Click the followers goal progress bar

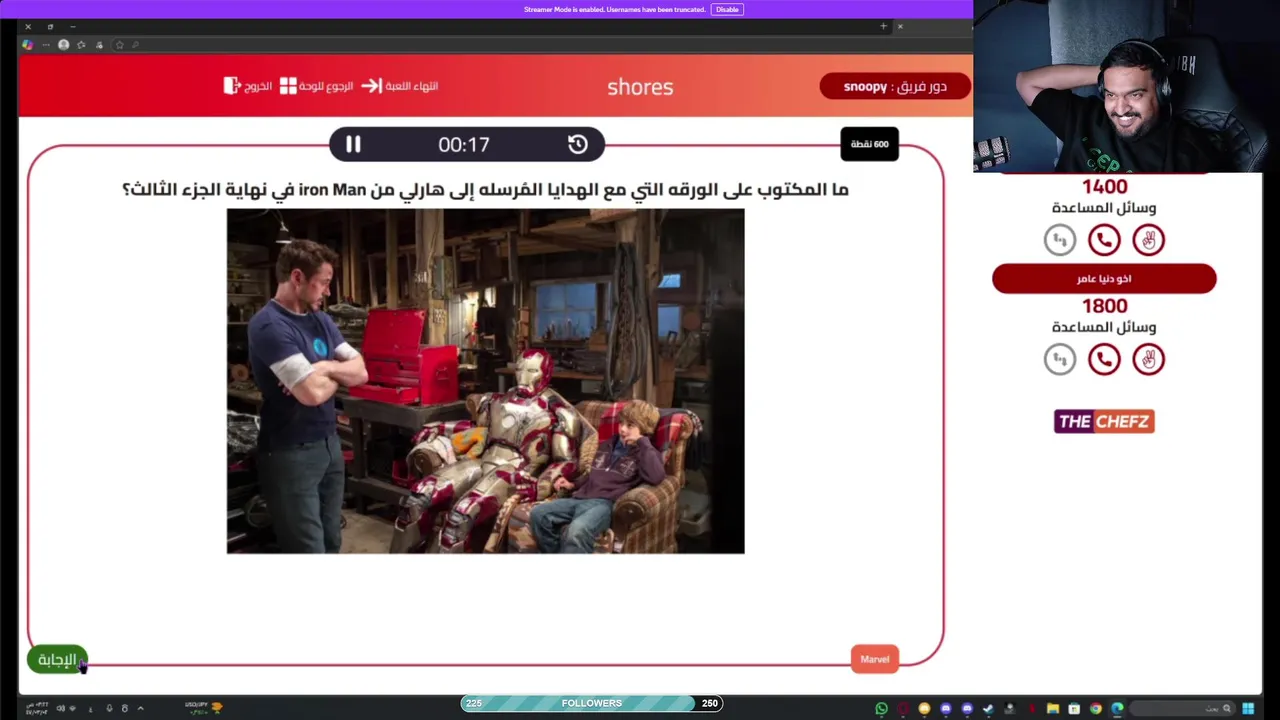[592, 703]
